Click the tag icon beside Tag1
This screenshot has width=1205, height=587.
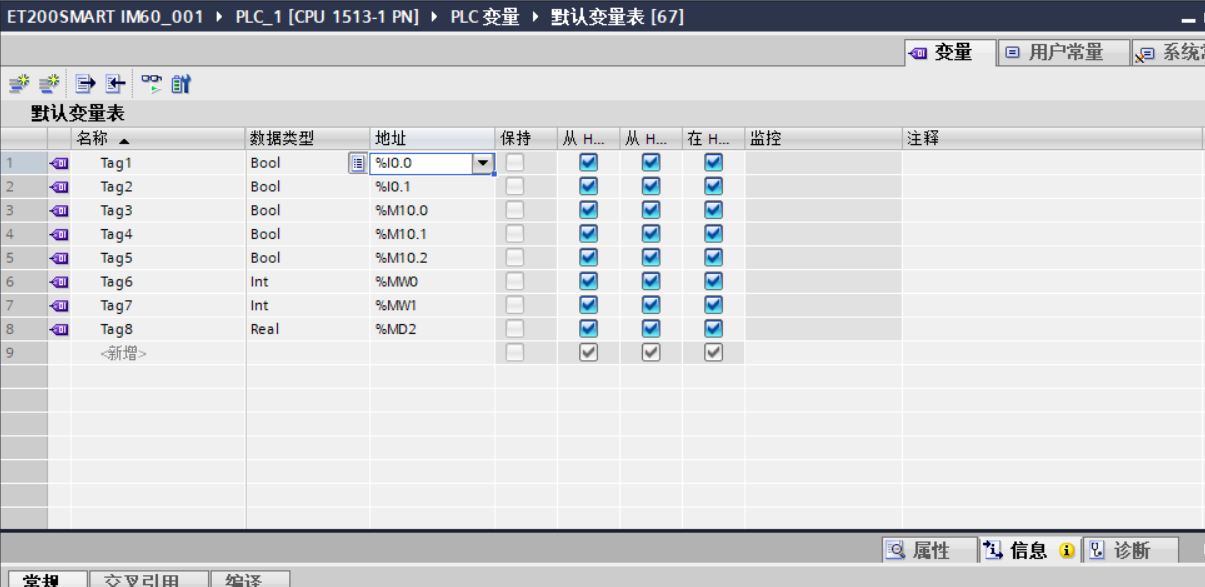[59, 163]
